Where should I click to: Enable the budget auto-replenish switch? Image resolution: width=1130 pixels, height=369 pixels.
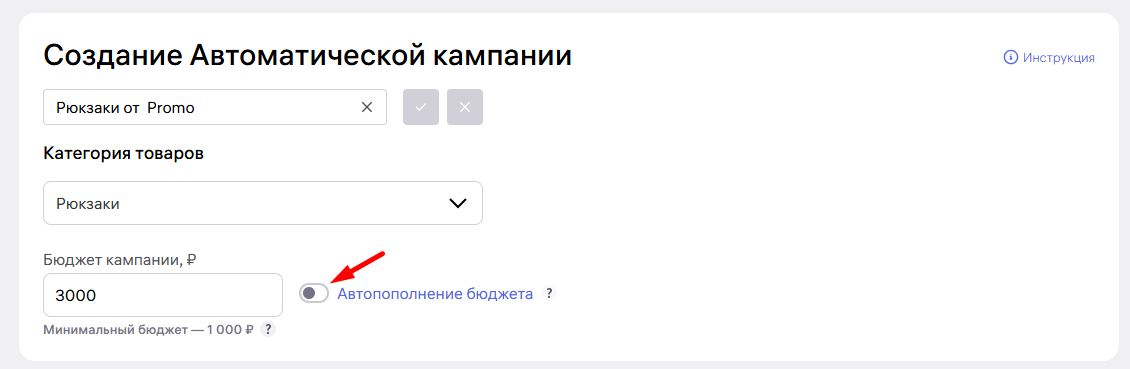[314, 293]
